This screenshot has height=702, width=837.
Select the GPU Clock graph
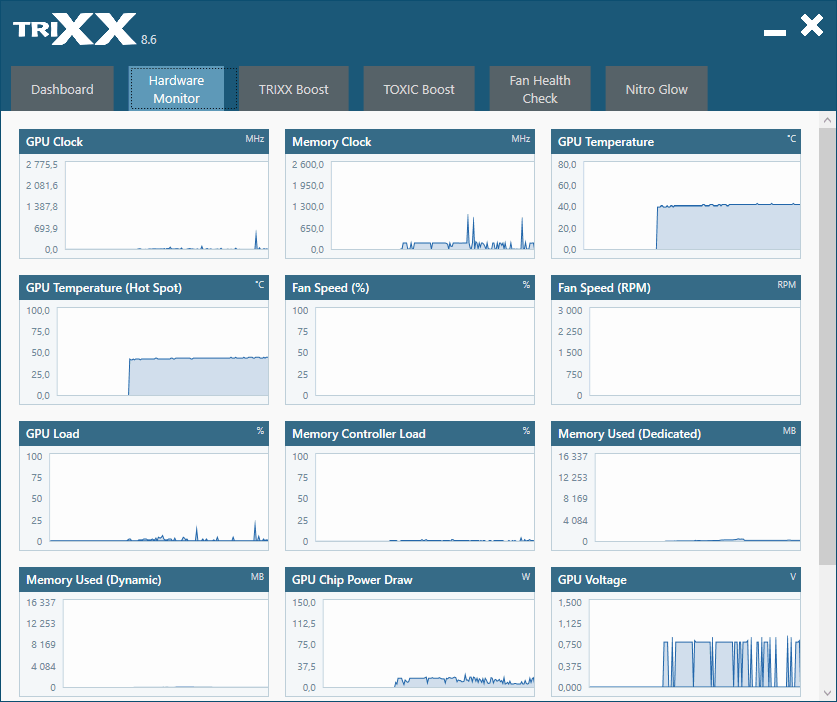point(167,205)
